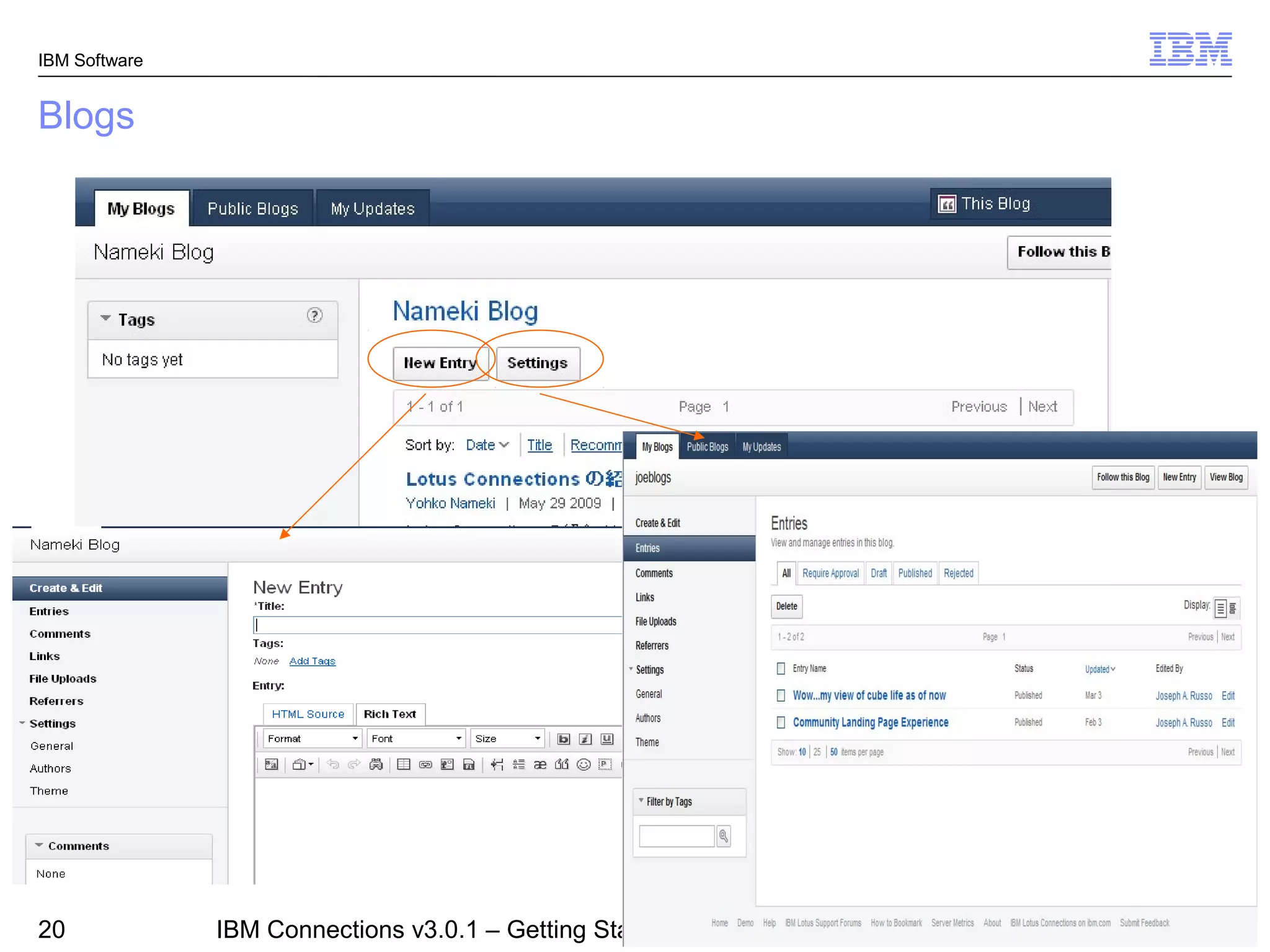Click the list formatting icon in editor toolbar
Image resolution: width=1270 pixels, height=952 pixels.
pos(518,764)
